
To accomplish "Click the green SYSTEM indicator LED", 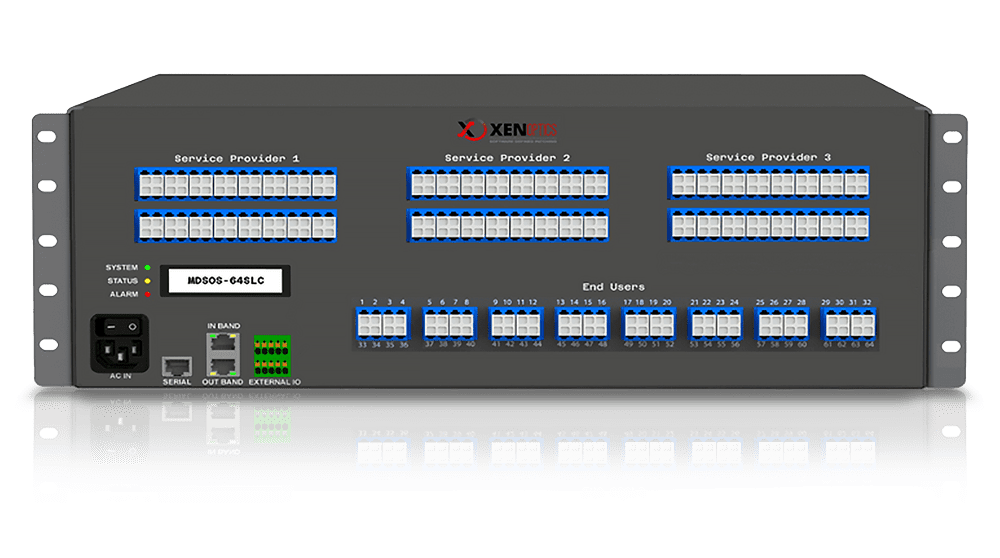I will (x=147, y=268).
